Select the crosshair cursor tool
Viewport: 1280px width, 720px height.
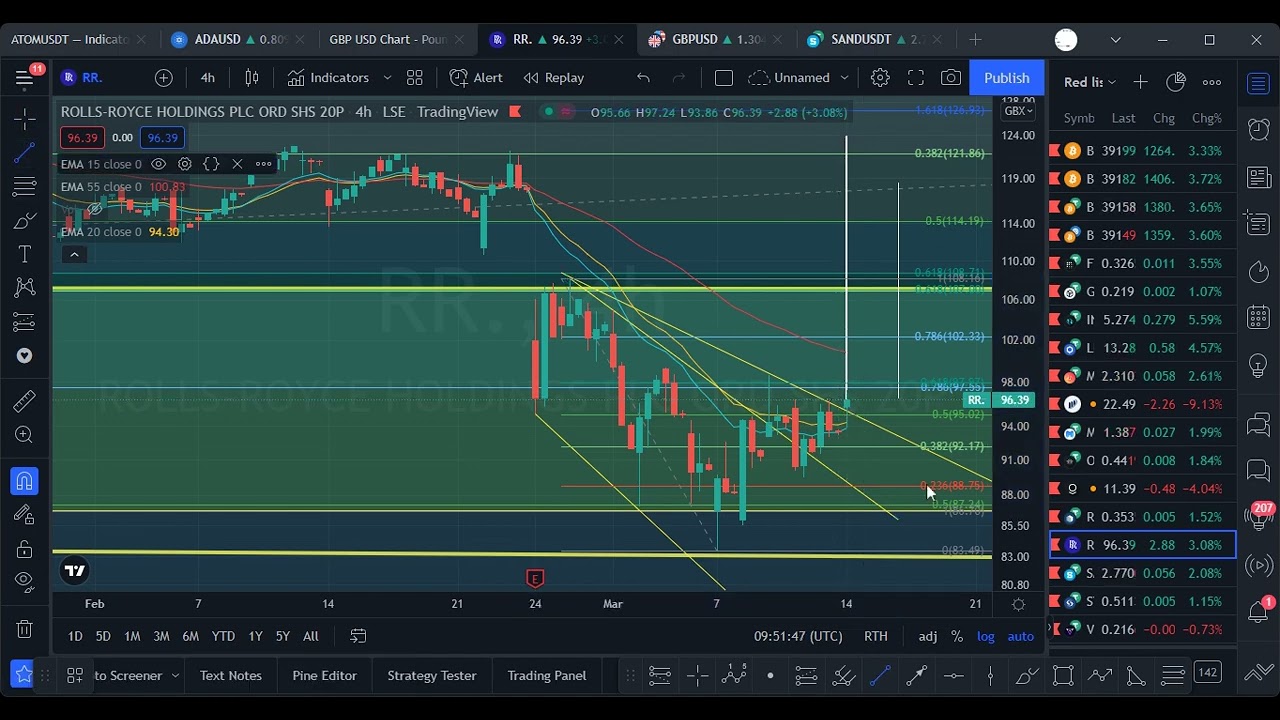point(25,119)
